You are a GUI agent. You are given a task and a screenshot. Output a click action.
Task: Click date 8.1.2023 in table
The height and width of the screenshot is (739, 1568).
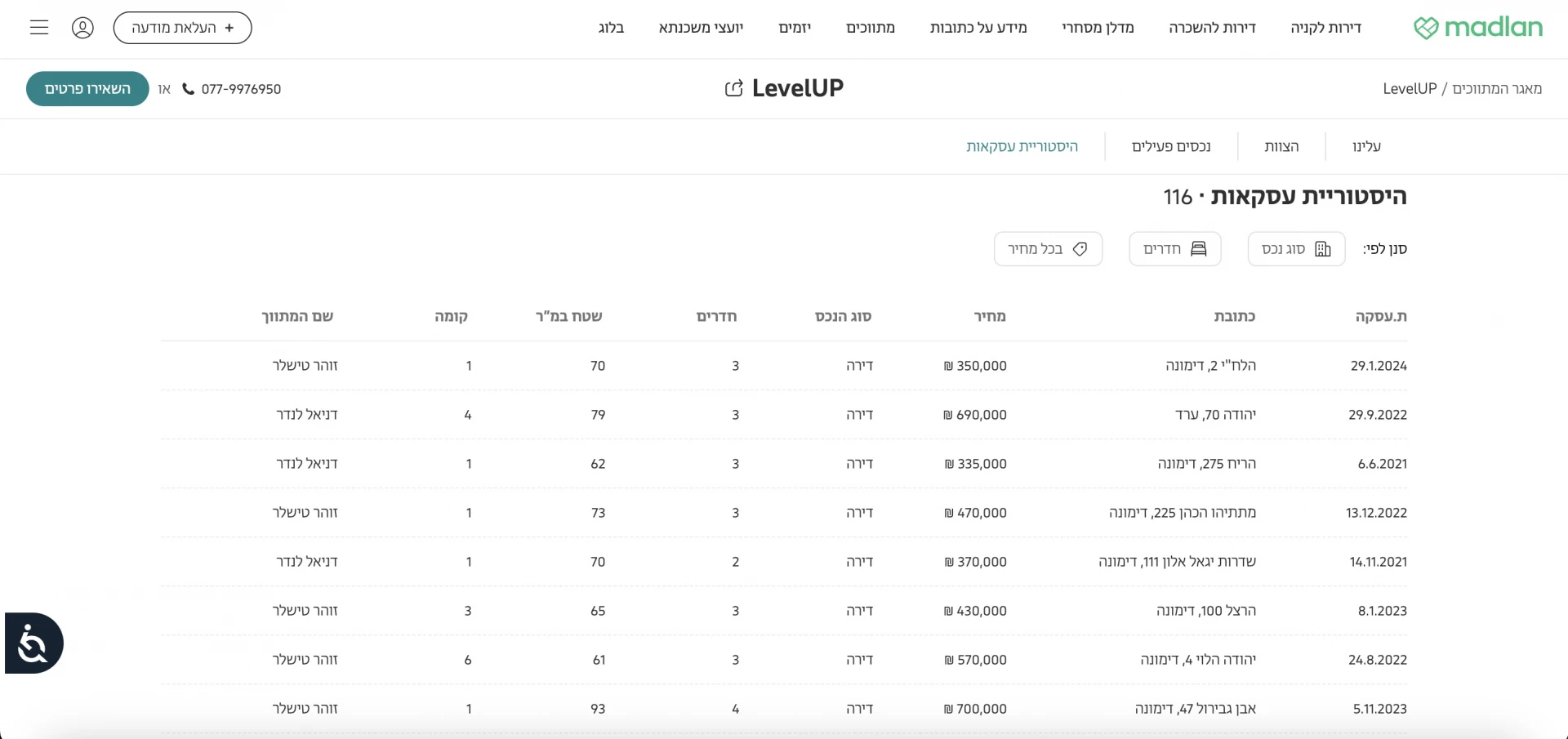tap(1383, 611)
